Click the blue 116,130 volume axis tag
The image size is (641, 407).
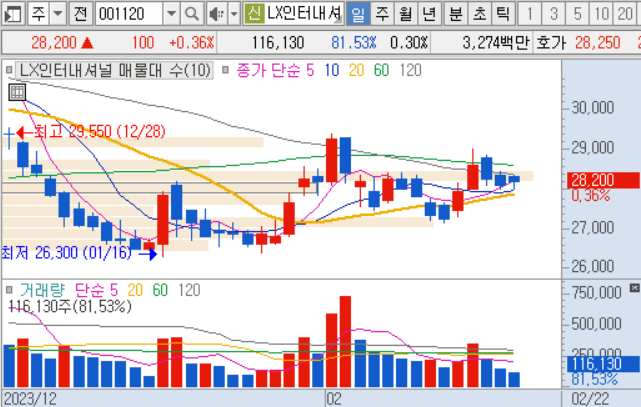pos(603,364)
